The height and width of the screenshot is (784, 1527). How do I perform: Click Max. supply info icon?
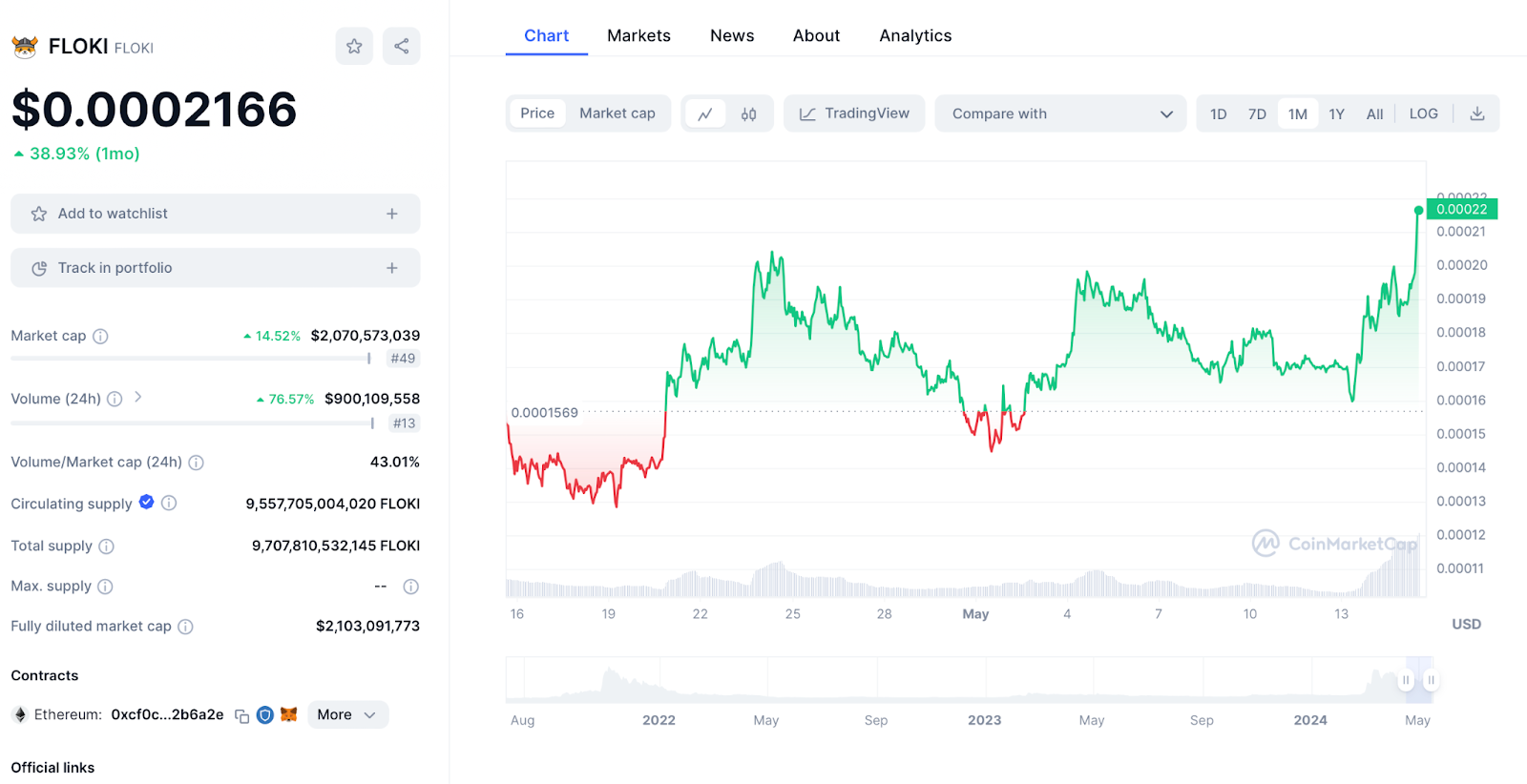[x=105, y=587]
